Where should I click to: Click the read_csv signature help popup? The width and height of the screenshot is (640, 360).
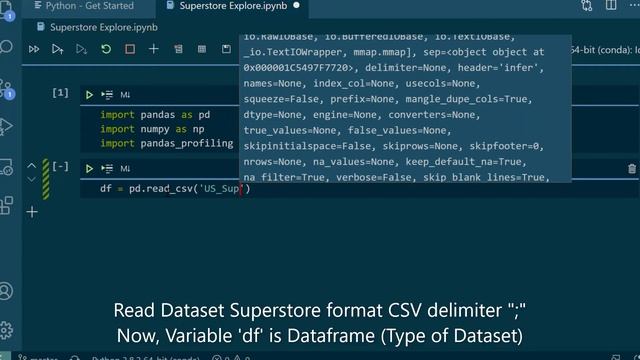(x=405, y=109)
